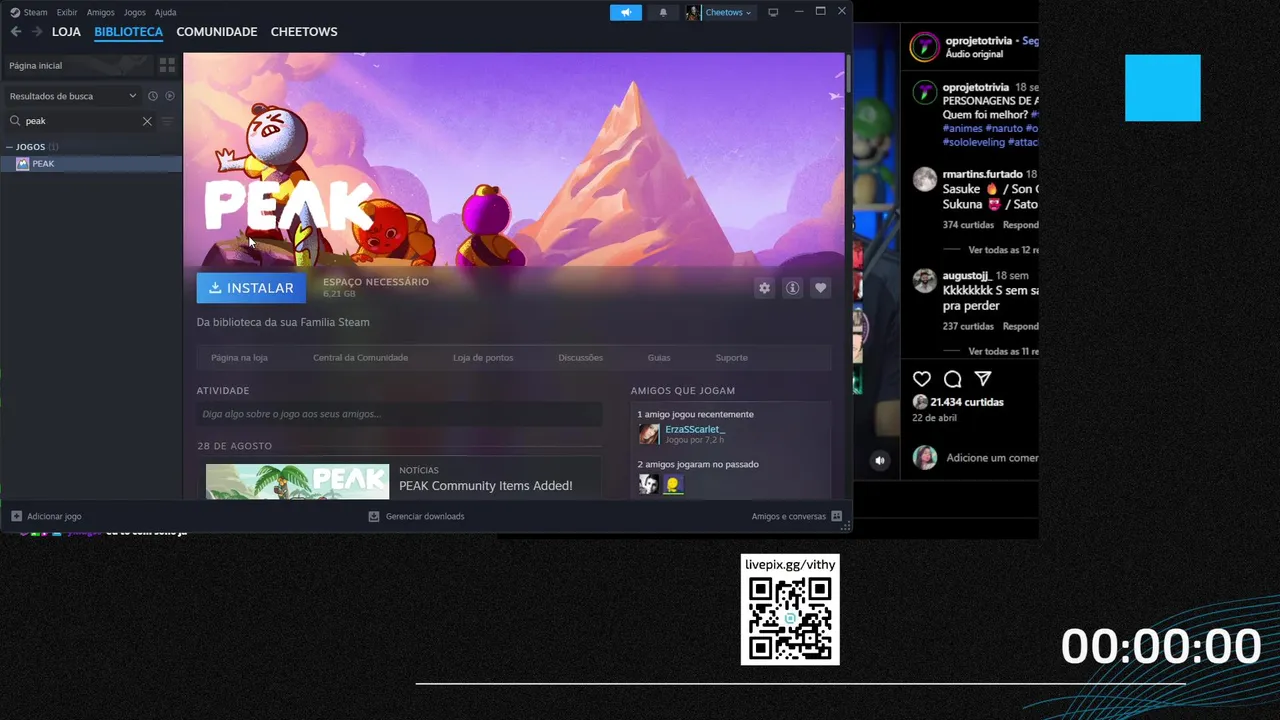1280x720 pixels.
Task: Open PEAK Community Items Added! headline
Action: coord(486,486)
